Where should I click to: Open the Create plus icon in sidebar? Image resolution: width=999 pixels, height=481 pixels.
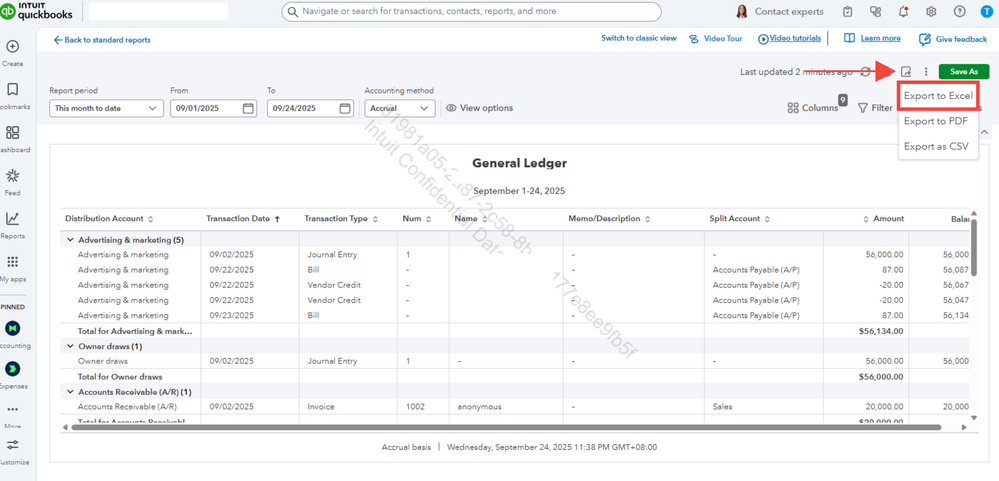pyautogui.click(x=13, y=47)
